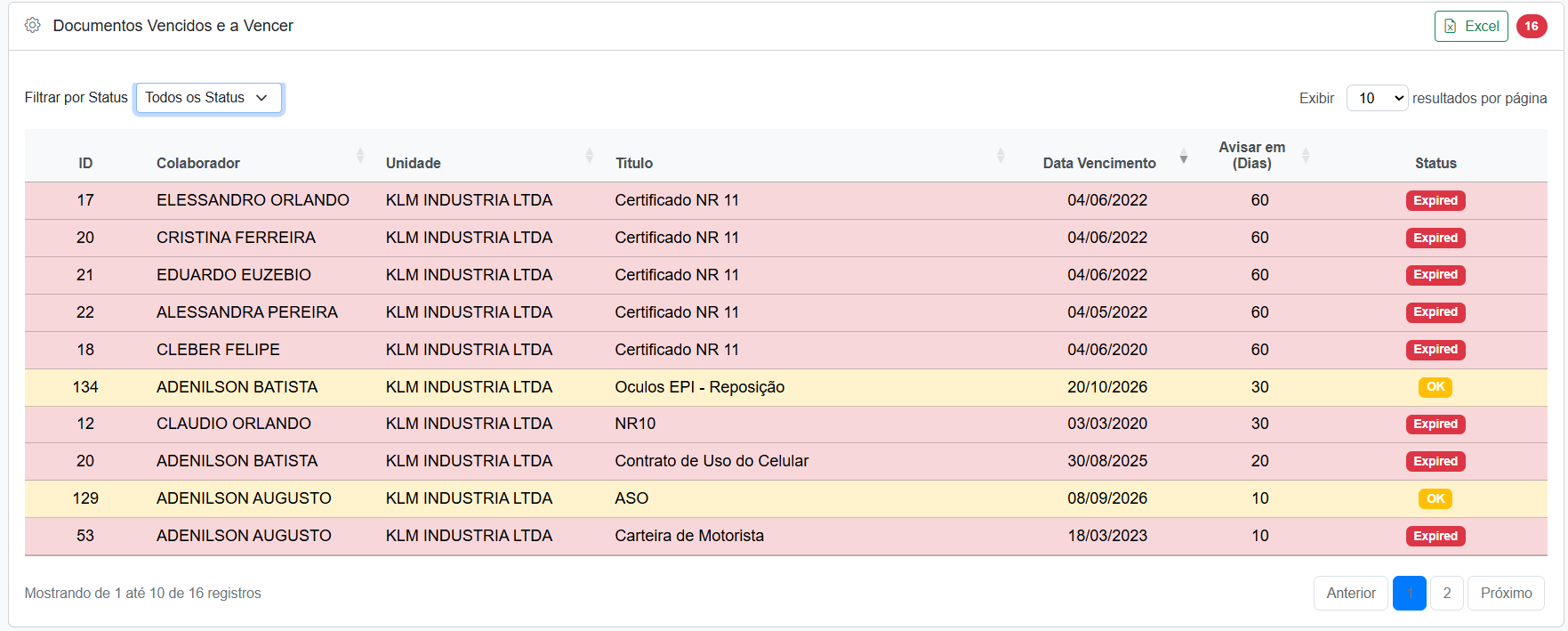Go to page 2 of results
This screenshot has height=631, width=1568.
click(1446, 593)
